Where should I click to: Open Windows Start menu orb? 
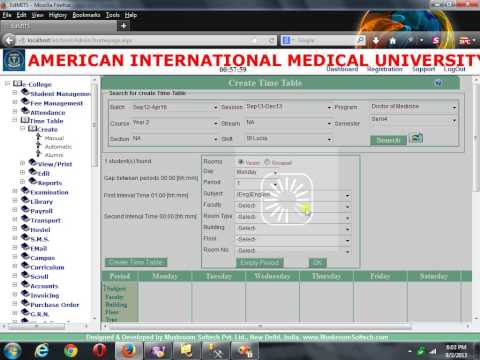click(12, 351)
